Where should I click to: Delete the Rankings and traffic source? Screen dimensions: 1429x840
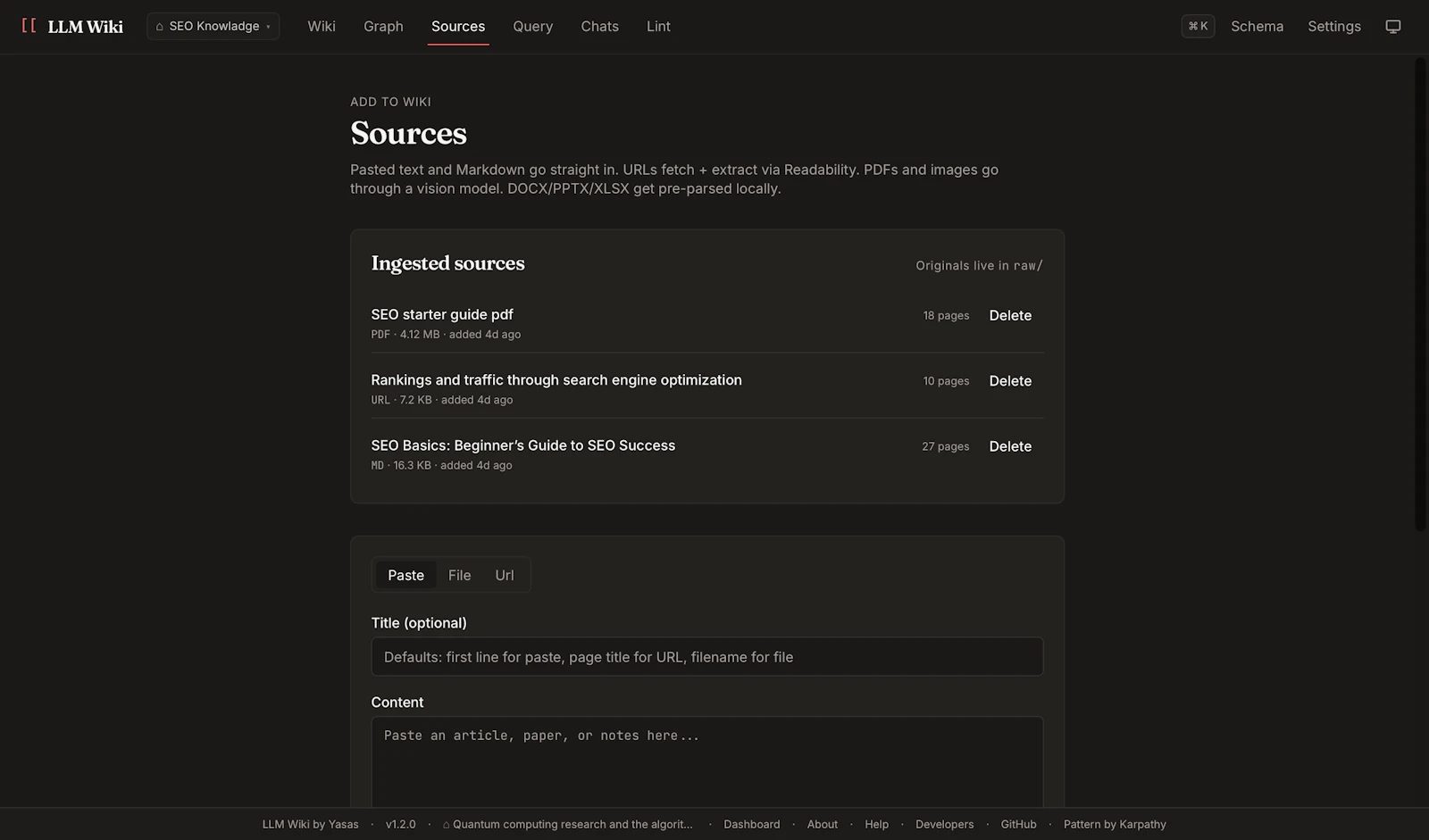(1010, 380)
